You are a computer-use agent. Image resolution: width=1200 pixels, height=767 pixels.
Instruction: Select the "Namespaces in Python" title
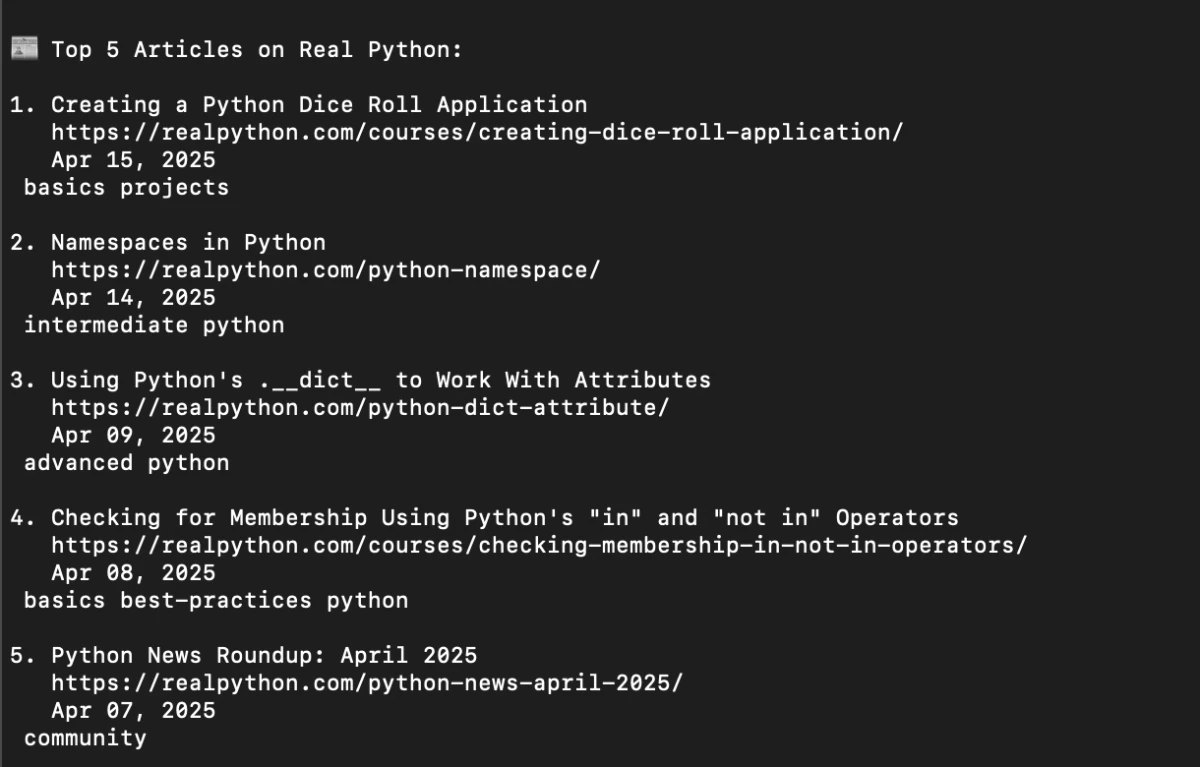click(188, 242)
